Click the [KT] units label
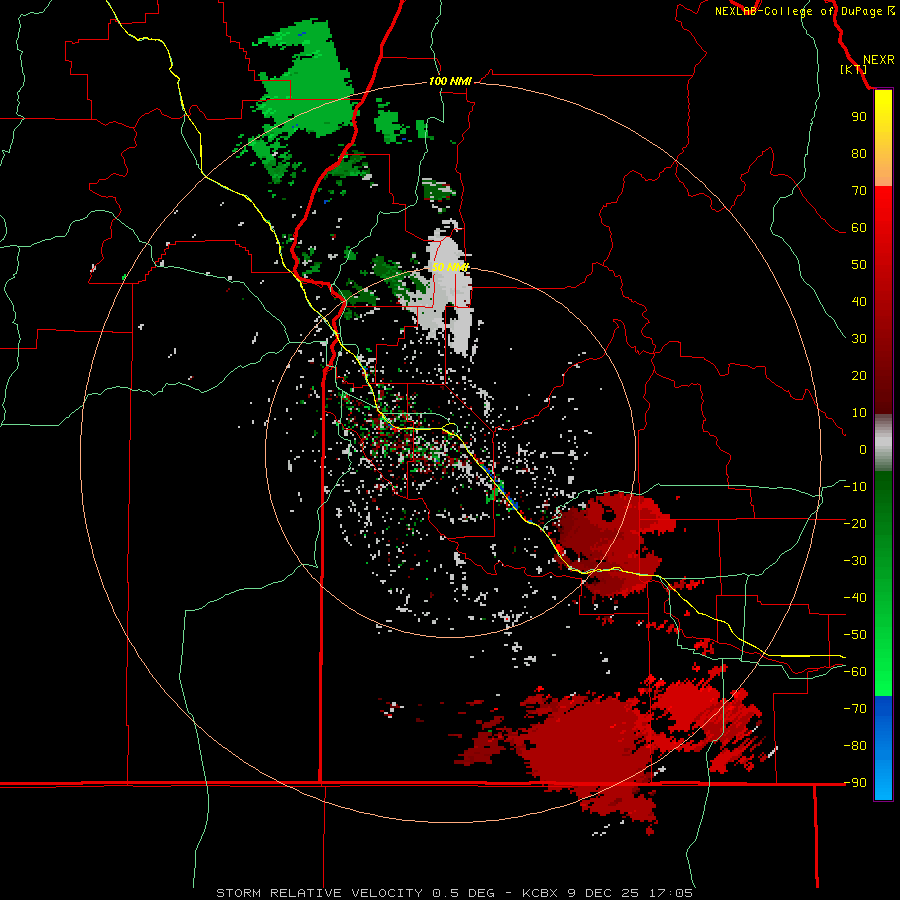This screenshot has width=900, height=900. [x=853, y=69]
